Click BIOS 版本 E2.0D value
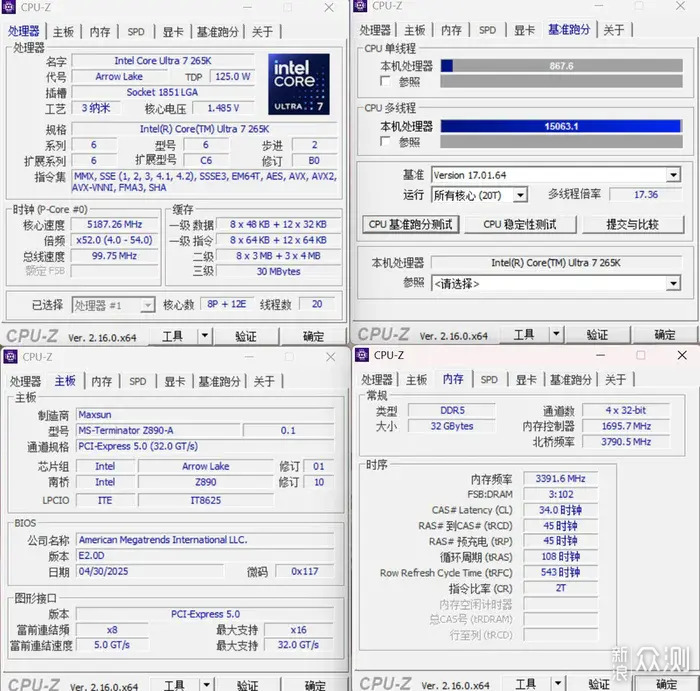 (x=205, y=555)
